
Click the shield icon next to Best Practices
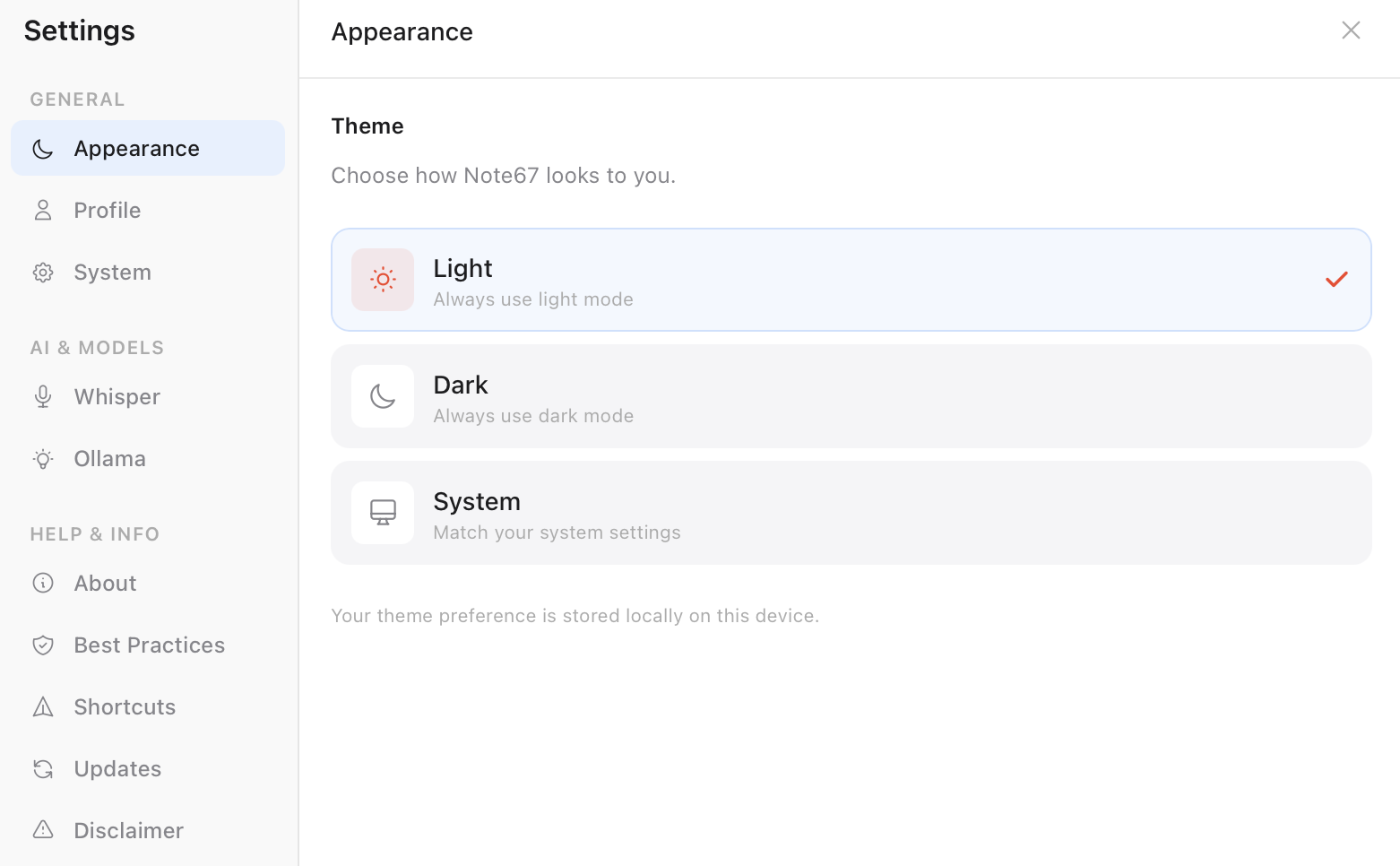click(42, 645)
